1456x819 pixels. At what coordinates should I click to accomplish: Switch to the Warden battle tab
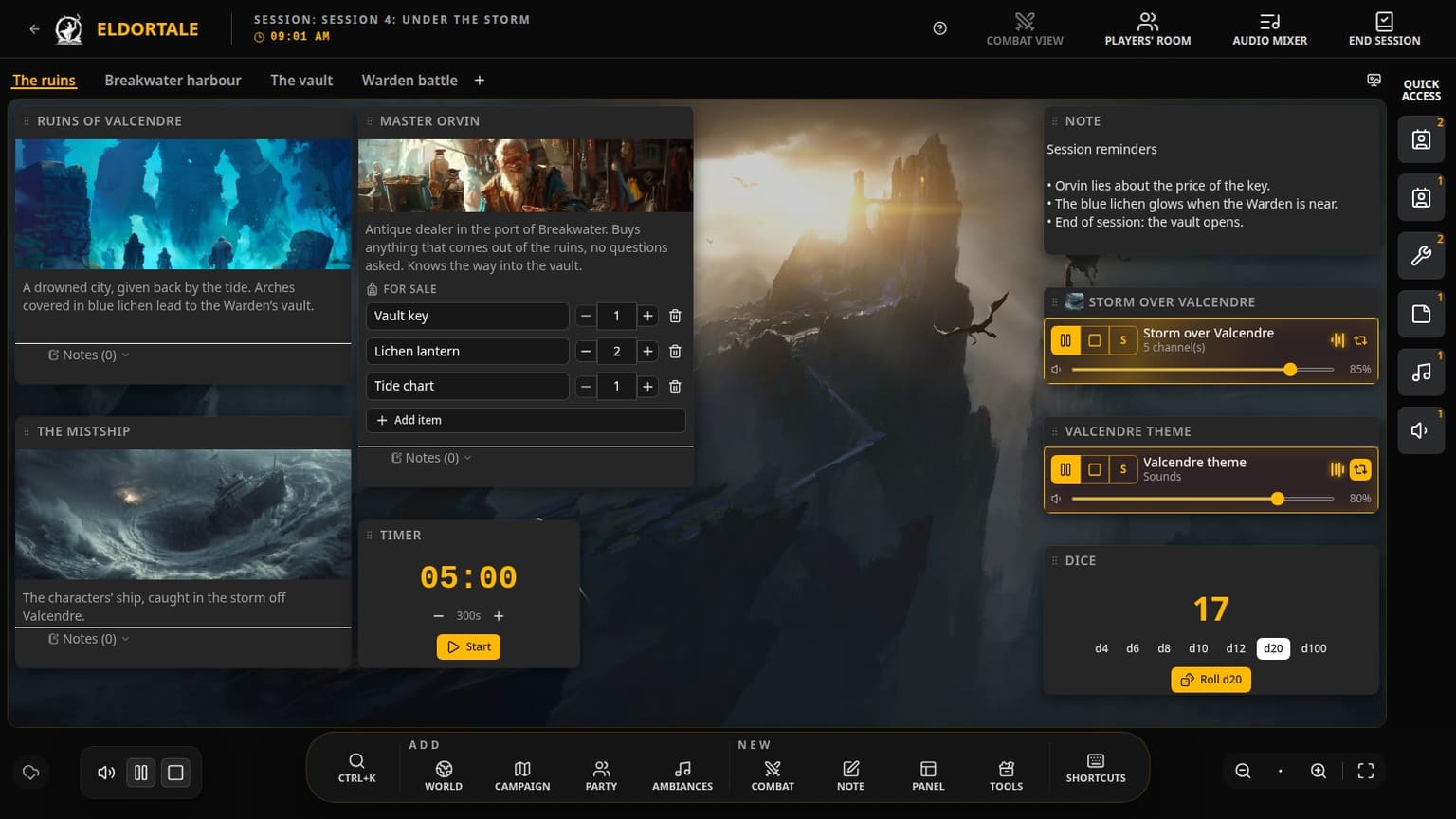[x=409, y=81]
